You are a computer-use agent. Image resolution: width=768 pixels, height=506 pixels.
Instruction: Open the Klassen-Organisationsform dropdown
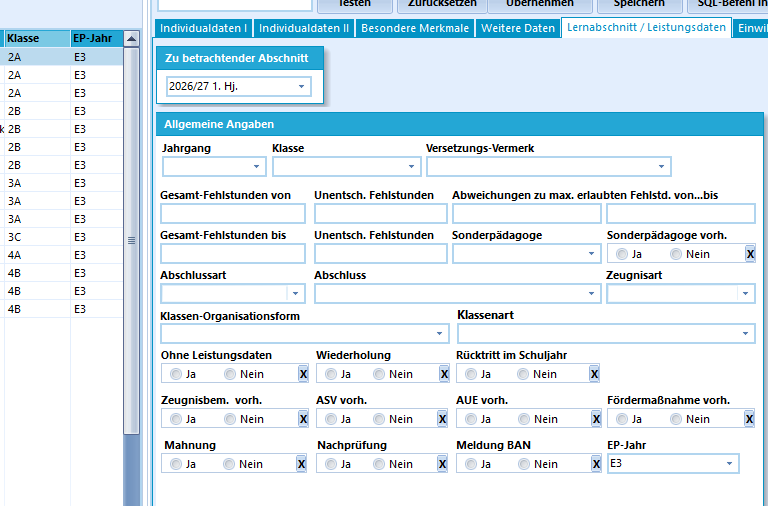[x=439, y=334]
